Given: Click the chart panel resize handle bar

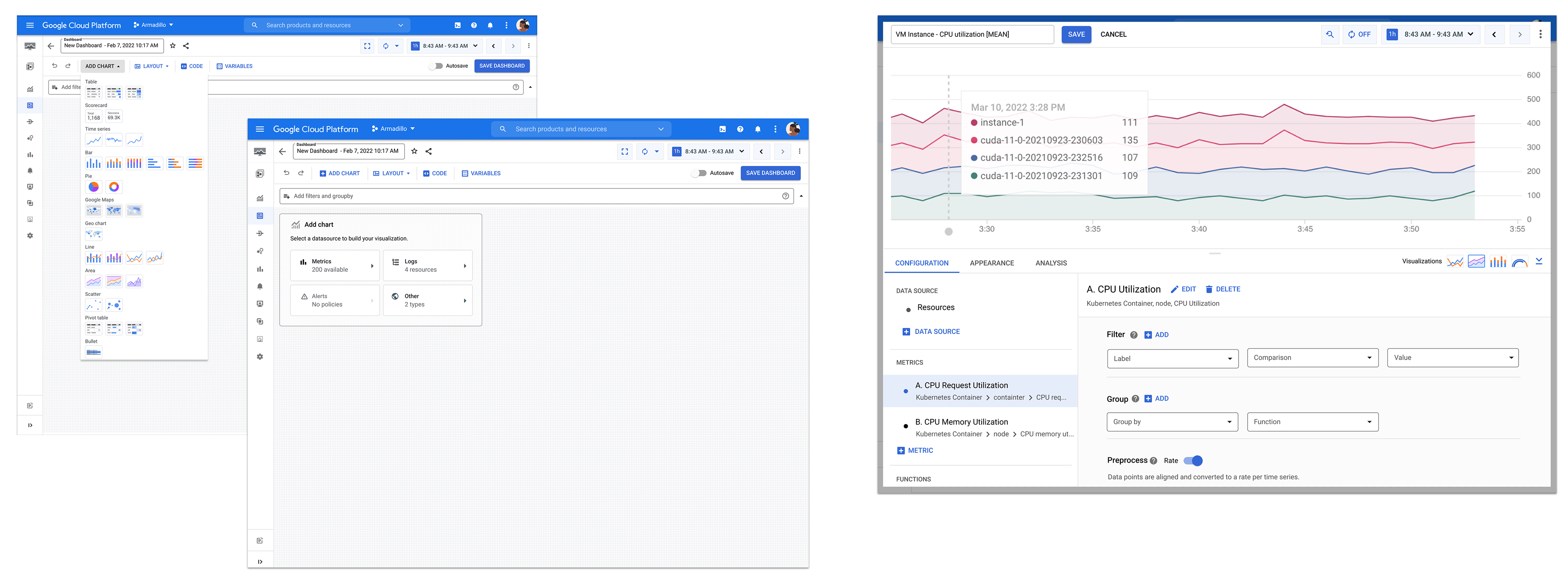Looking at the screenshot, I should click(x=1215, y=253).
